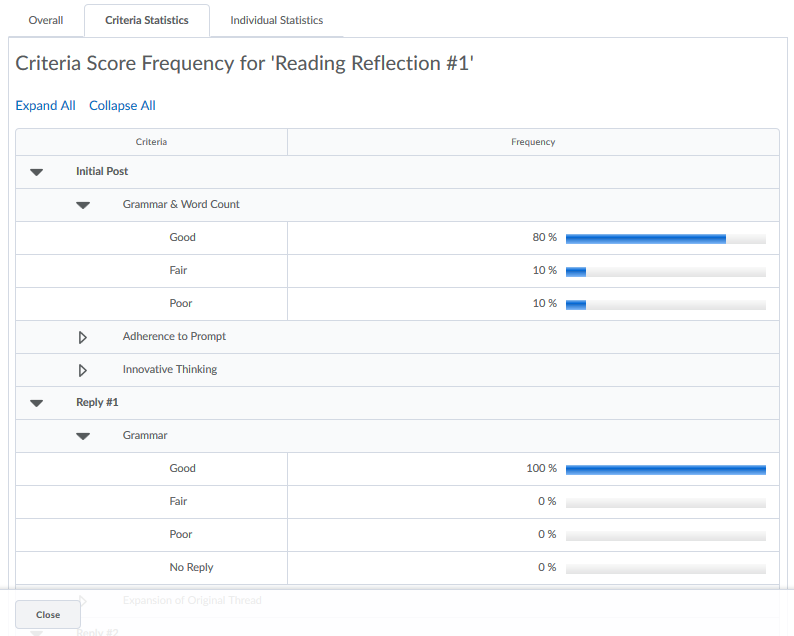
Task: Click the 100 % value text
Action: (541, 468)
